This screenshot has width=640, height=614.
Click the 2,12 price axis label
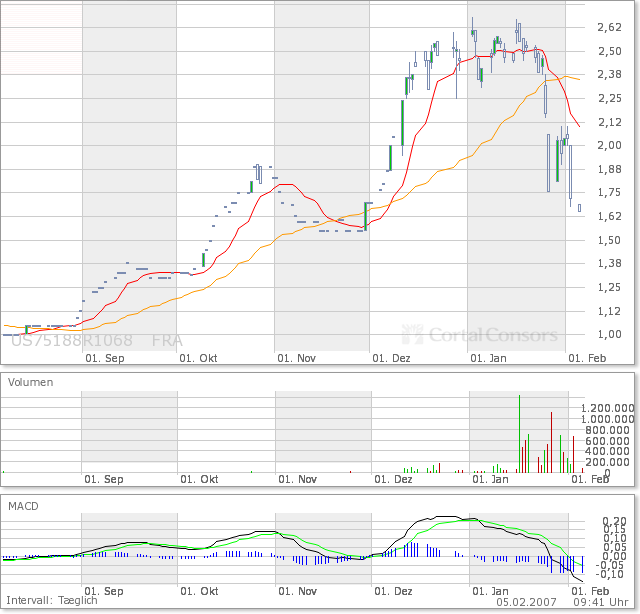tap(609, 122)
